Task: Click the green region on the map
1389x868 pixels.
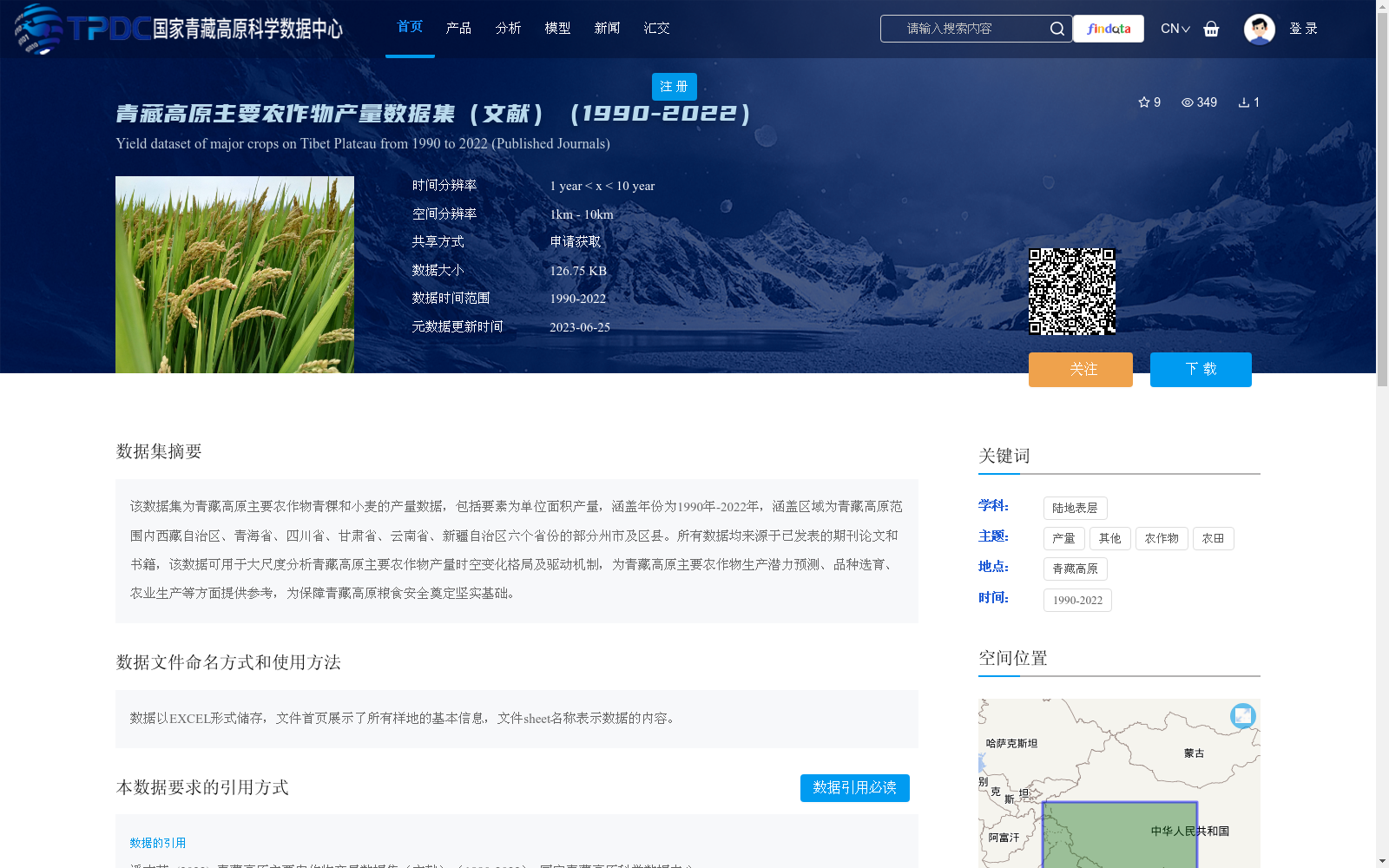Action: coord(1119,835)
